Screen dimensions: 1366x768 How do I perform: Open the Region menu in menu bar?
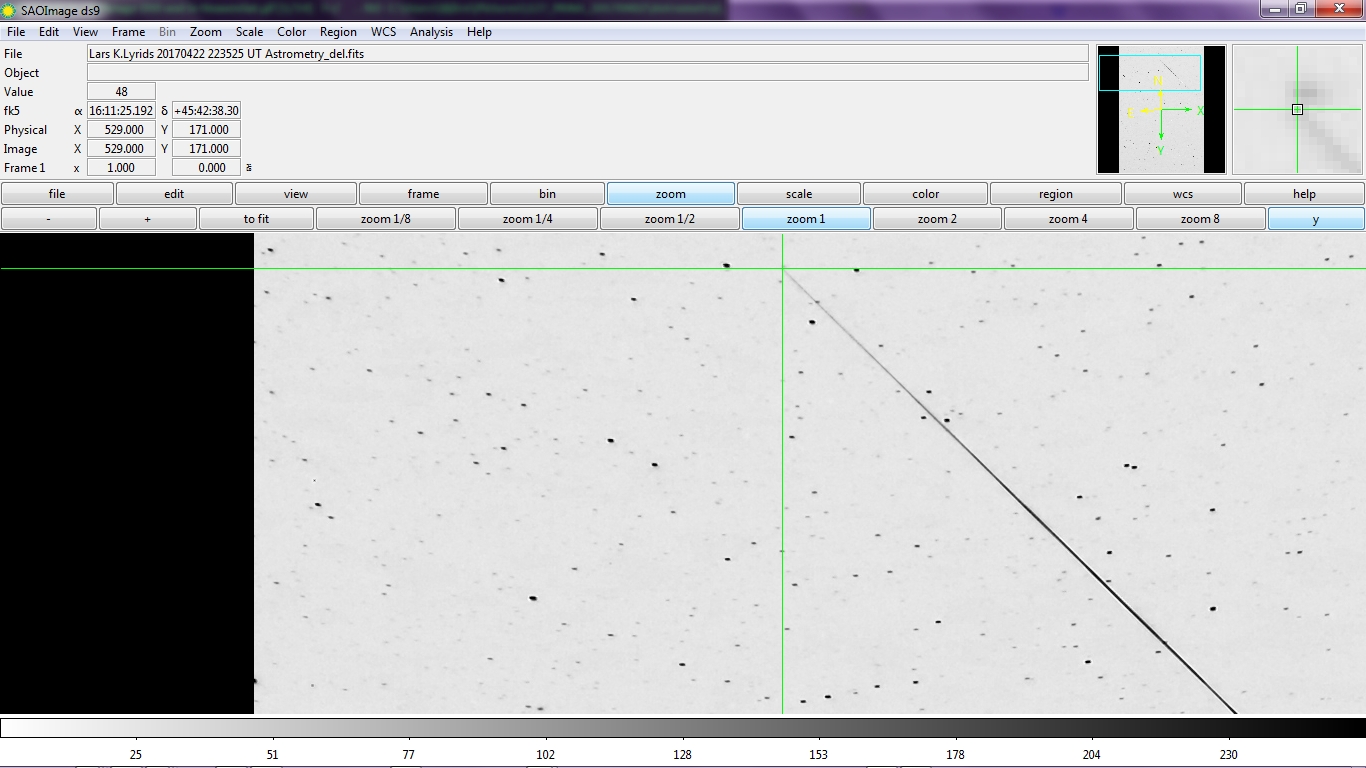click(x=338, y=32)
